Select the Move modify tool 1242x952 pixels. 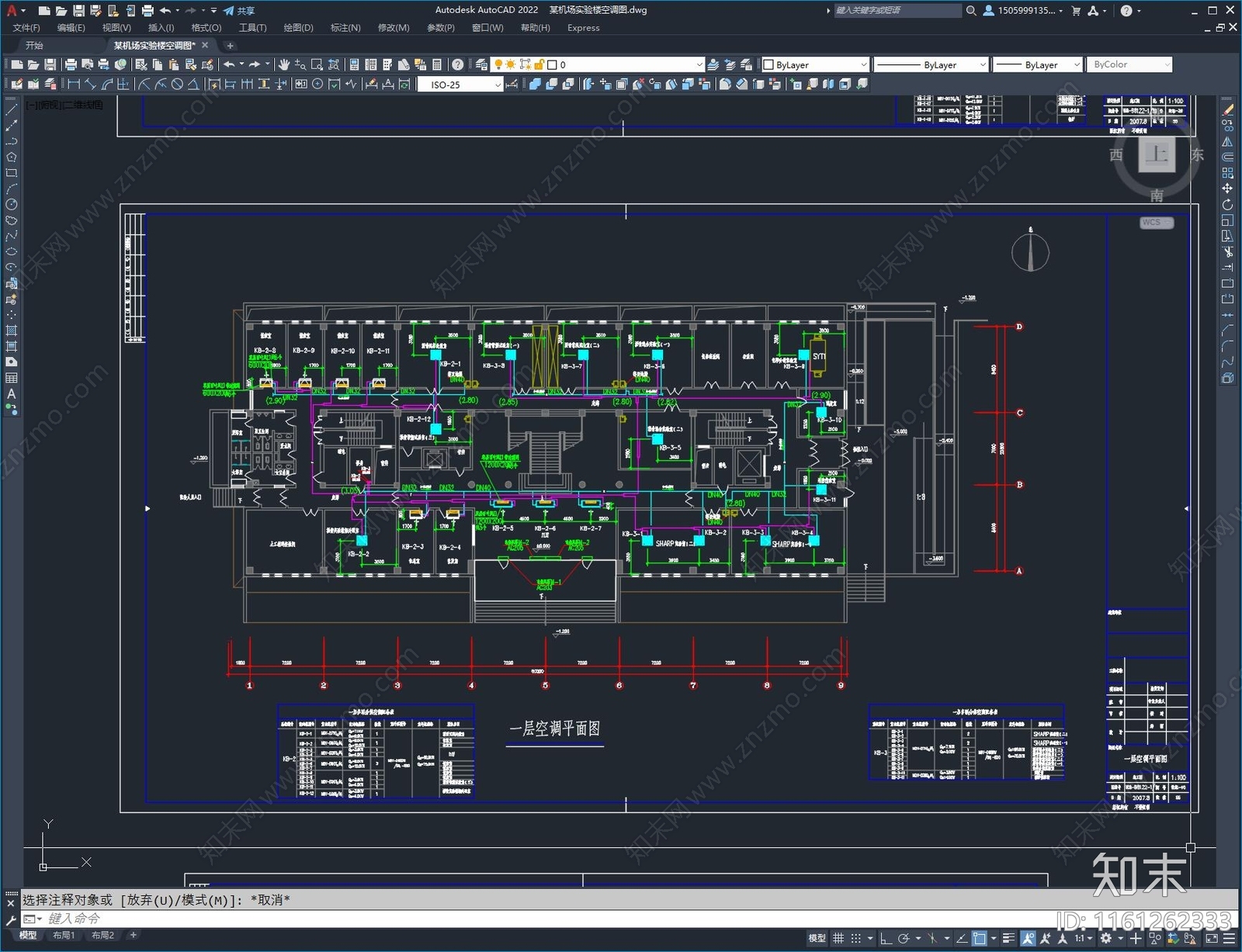1227,189
